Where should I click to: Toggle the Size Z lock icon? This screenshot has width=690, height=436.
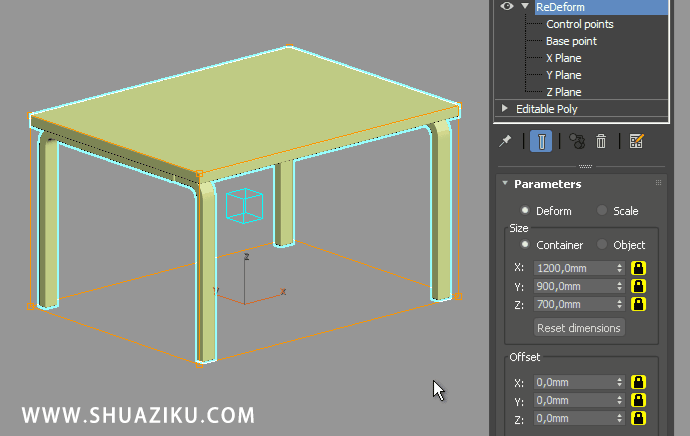[638, 304]
